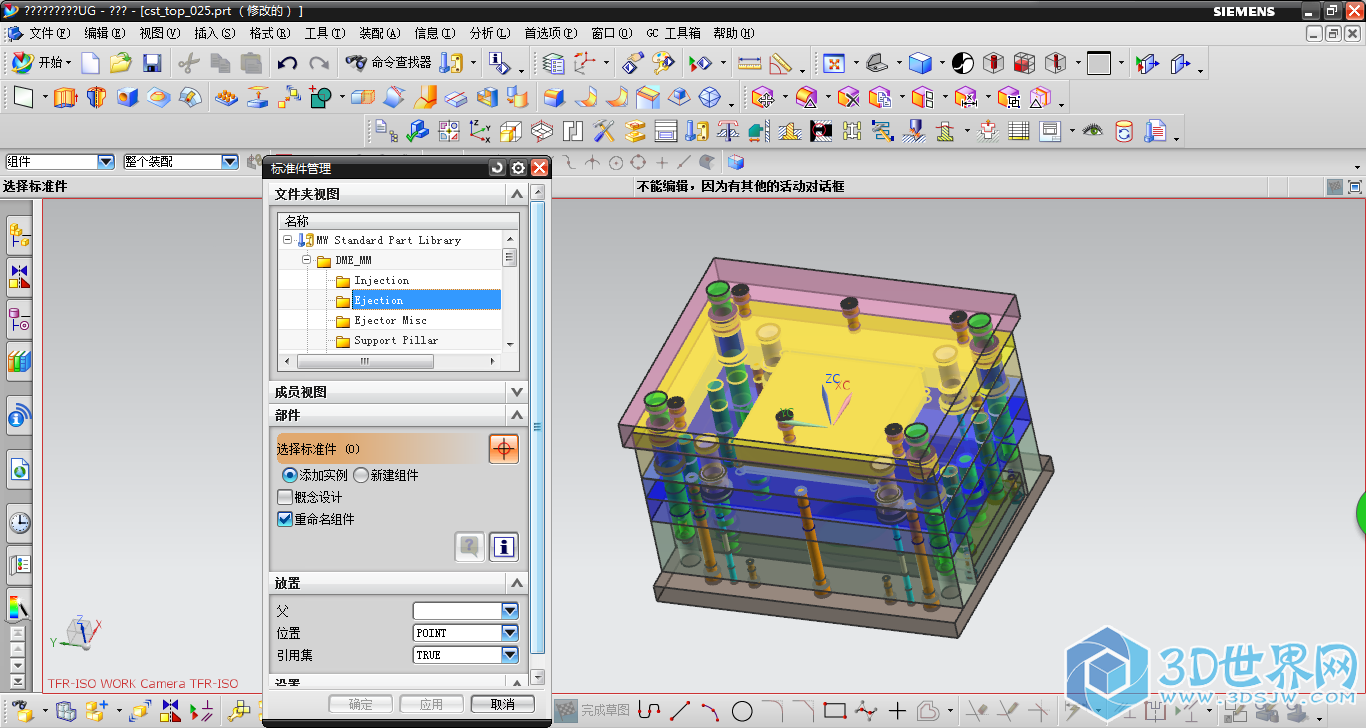Select the Injection folder
Viewport: 1366px width, 728px height.
coord(381,281)
